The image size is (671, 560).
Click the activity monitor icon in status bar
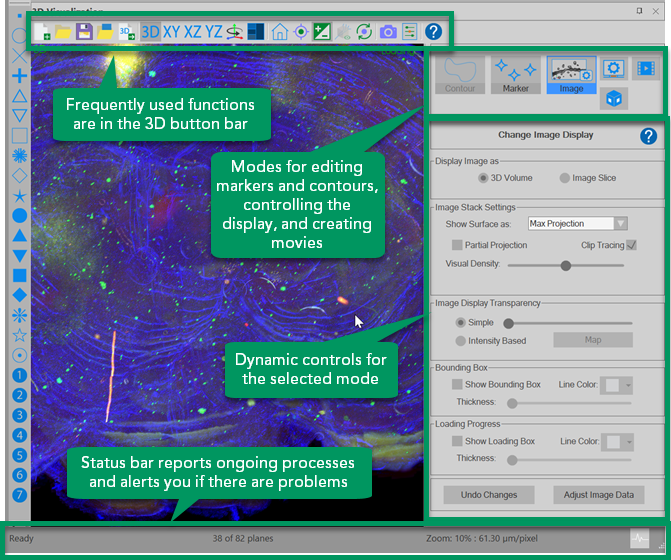tap(639, 539)
